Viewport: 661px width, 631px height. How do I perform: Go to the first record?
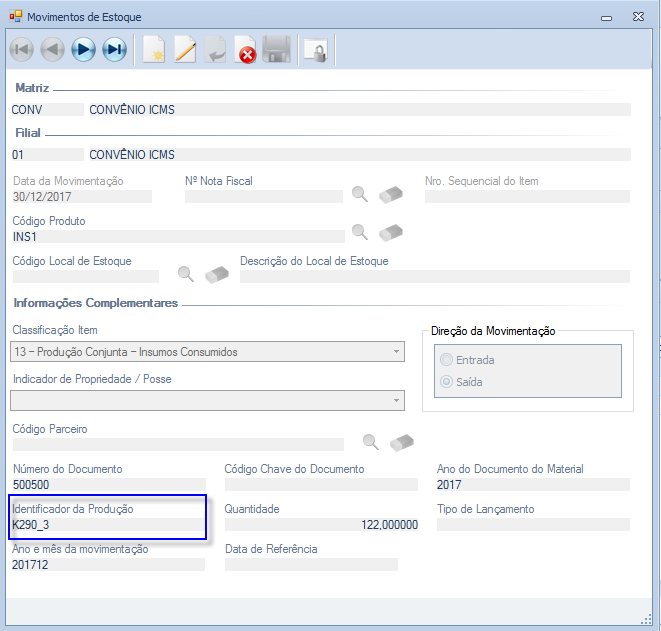click(22, 50)
